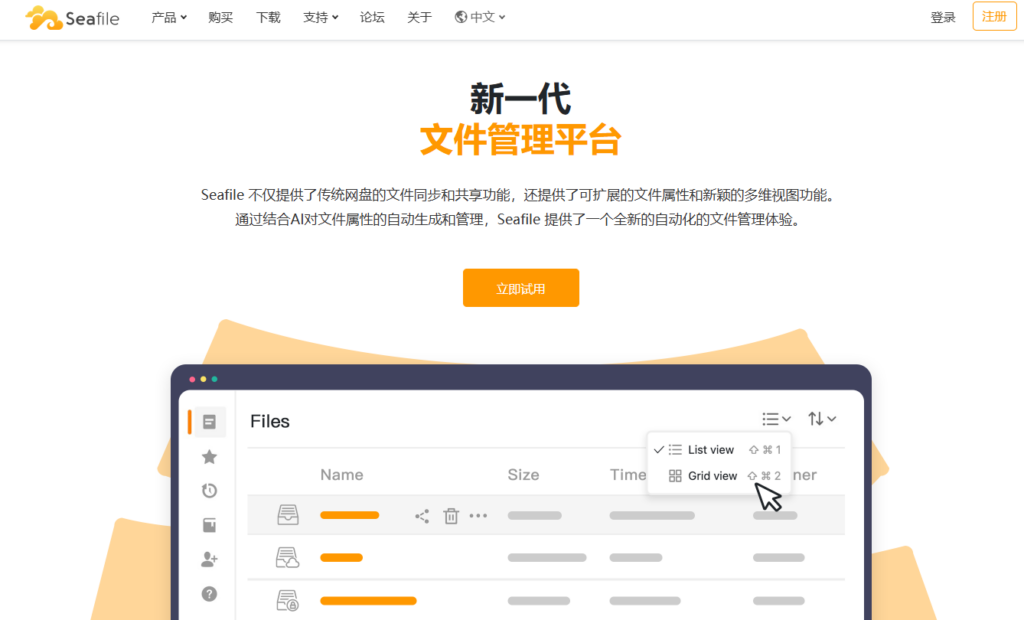
Task: Choose the Grid view option
Action: [x=718, y=476]
